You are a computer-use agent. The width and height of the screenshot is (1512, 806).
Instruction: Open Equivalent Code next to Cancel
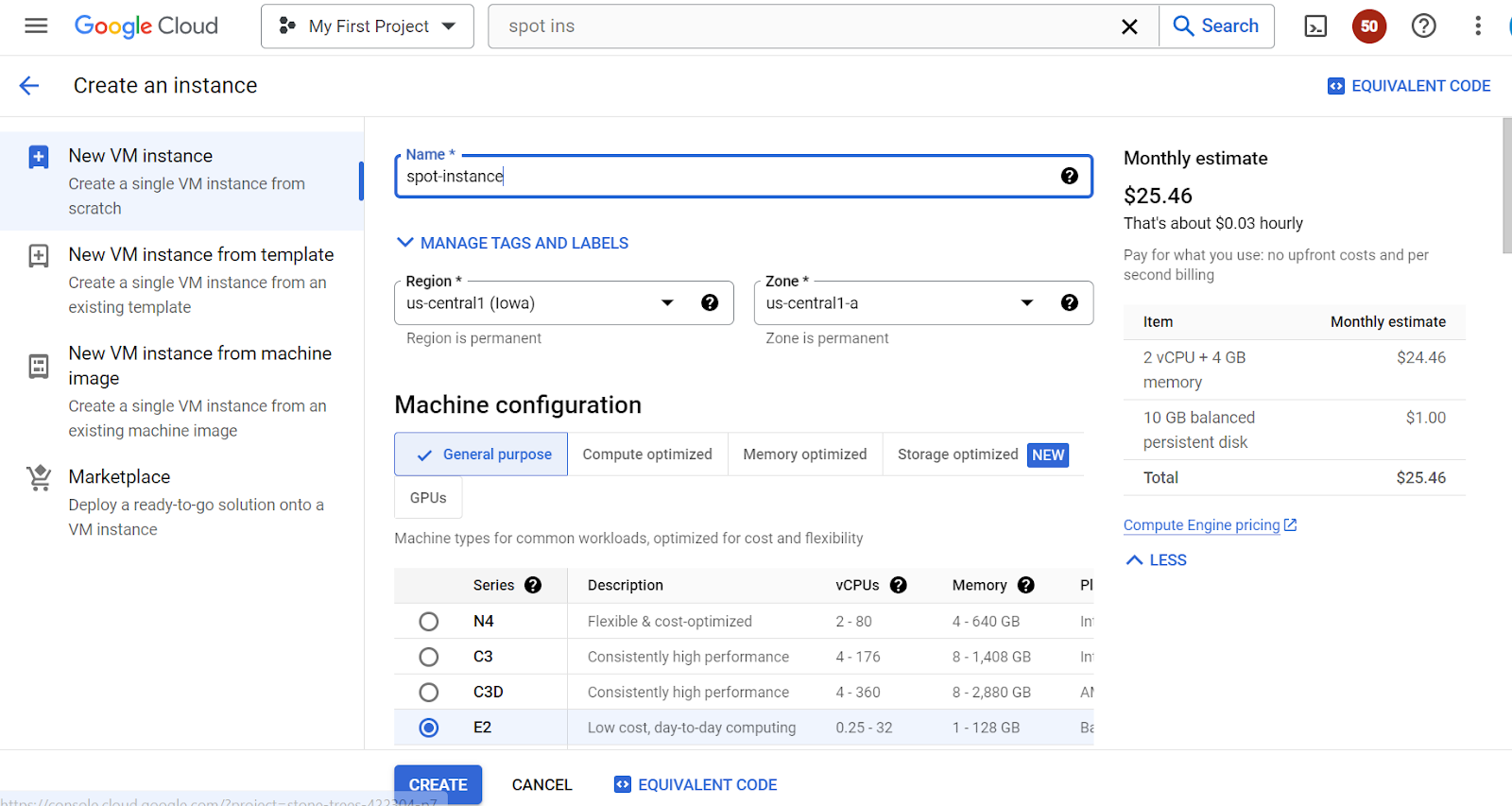tap(696, 784)
